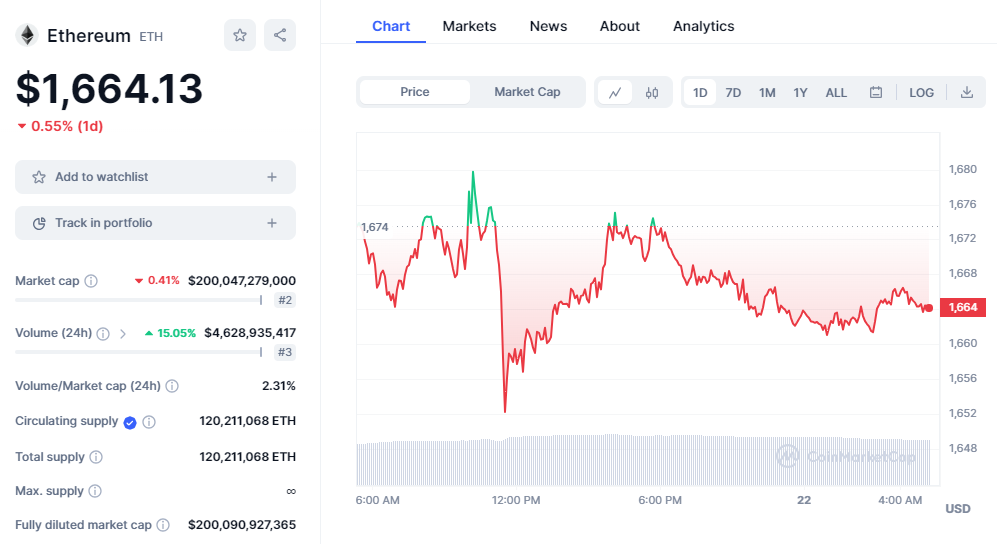Expand Volume (24h) details with chevron
This screenshot has height=544, width=997.
tap(123, 334)
